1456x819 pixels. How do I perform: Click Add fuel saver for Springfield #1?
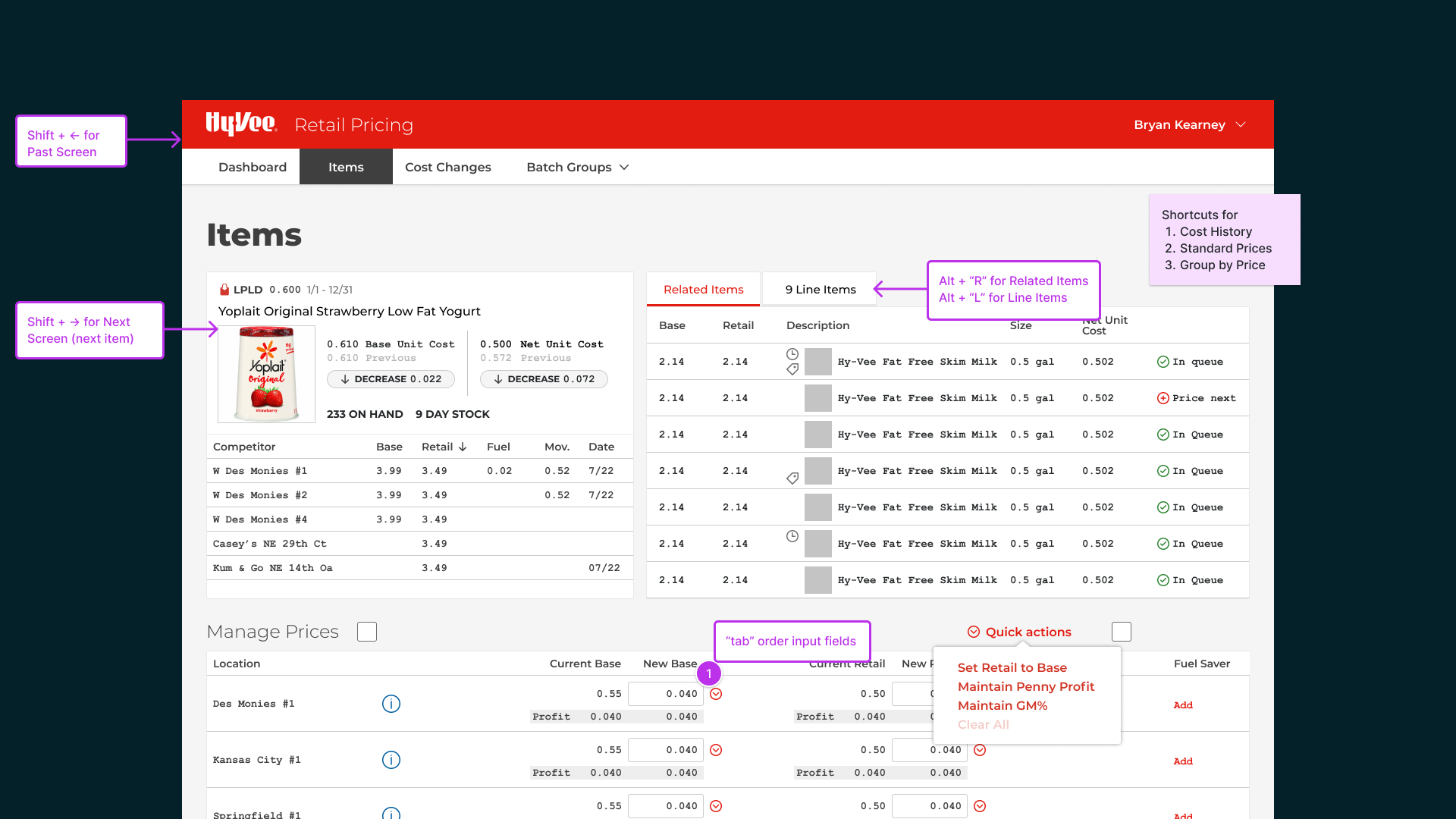tap(1183, 815)
